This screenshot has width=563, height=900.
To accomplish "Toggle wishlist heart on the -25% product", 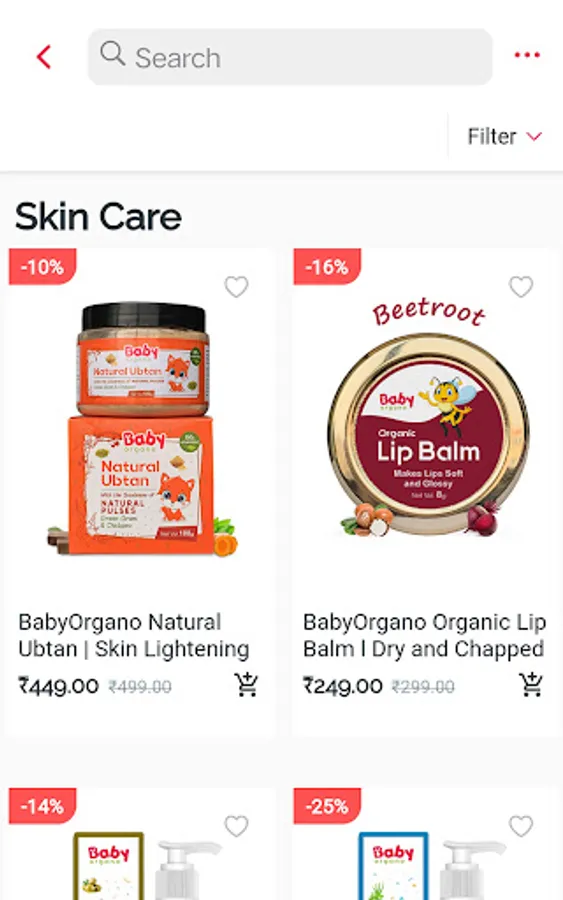I will click(x=521, y=826).
